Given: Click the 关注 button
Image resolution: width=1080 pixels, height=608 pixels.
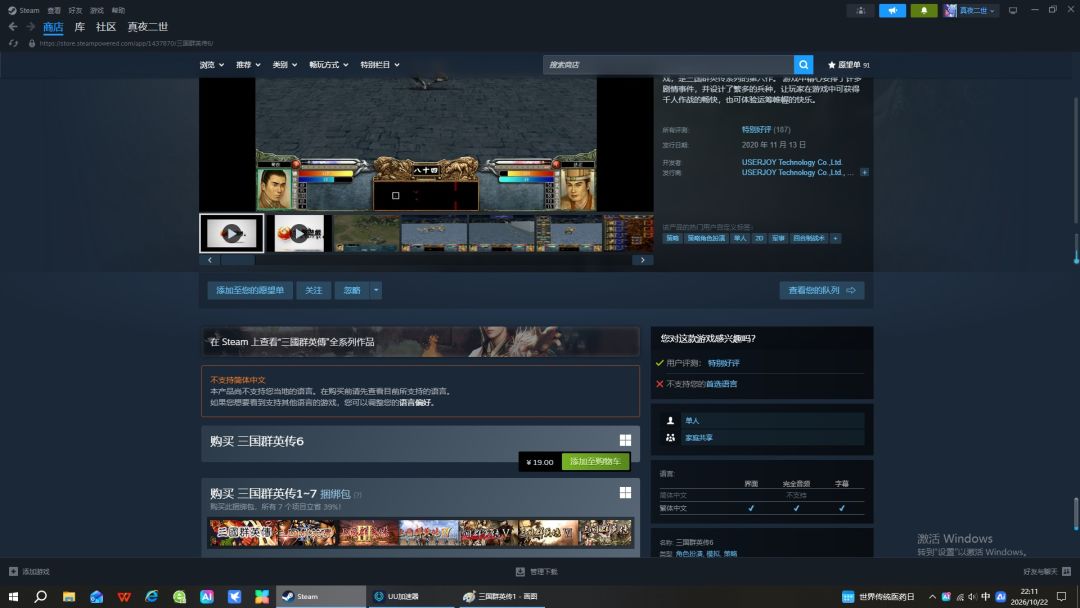Looking at the screenshot, I should 313,290.
